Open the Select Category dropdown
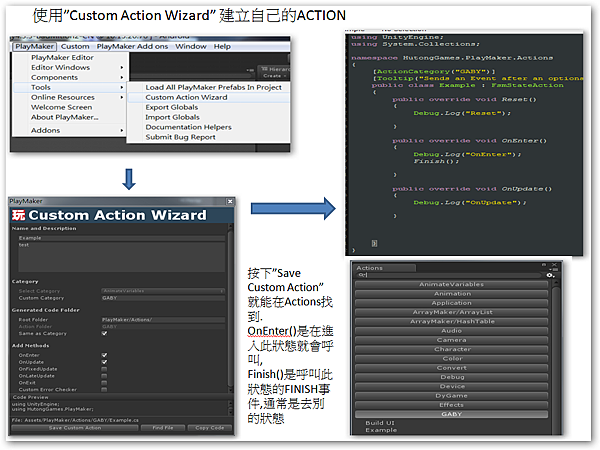This screenshot has width=600, height=450. (163, 291)
